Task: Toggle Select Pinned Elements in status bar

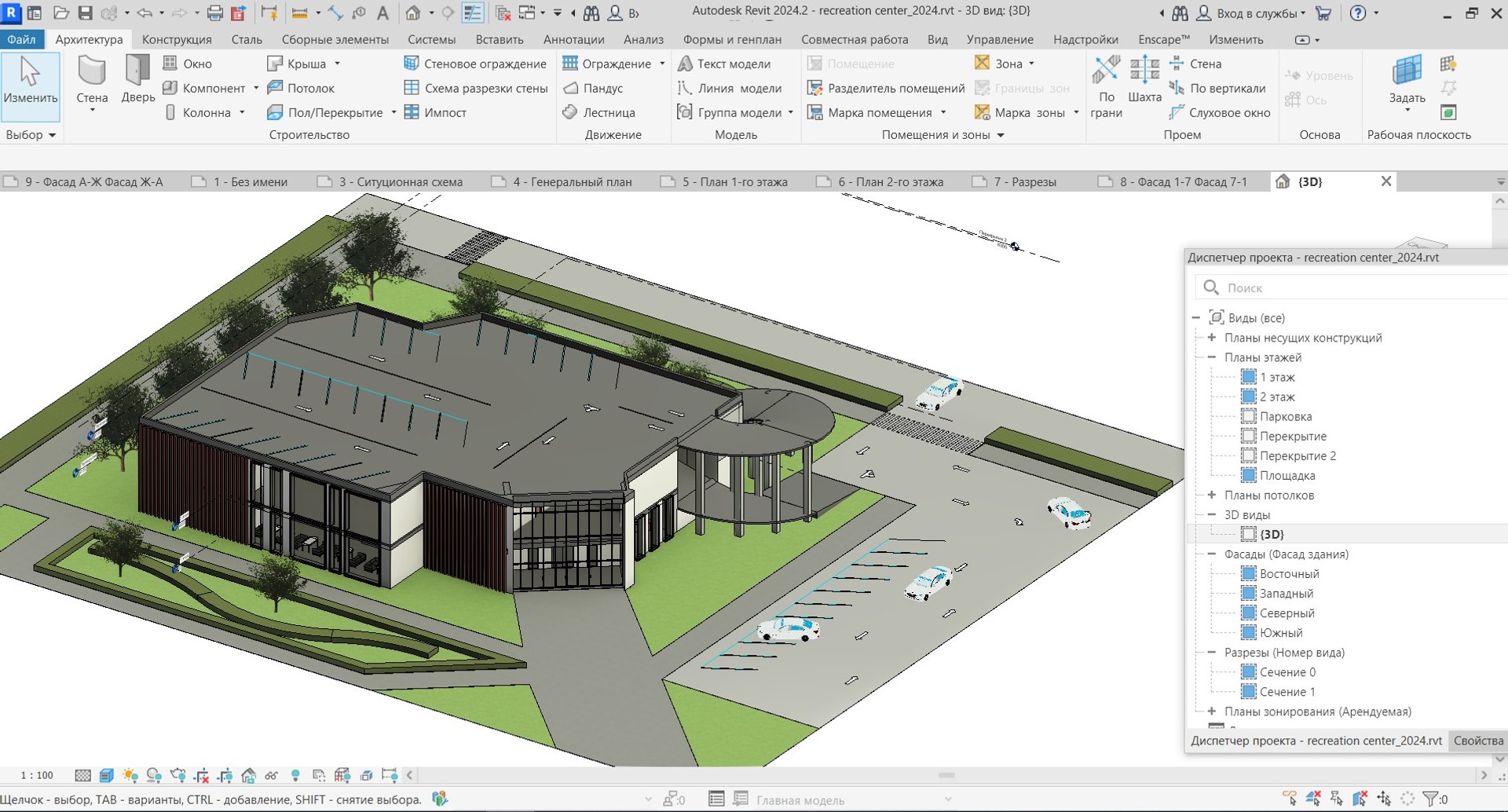Action: pyautogui.click(x=1337, y=799)
